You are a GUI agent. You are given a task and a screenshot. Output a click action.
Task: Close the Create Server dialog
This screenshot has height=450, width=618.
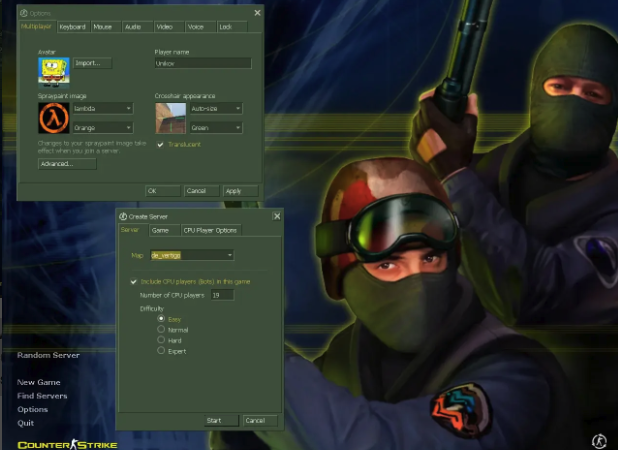[276, 215]
